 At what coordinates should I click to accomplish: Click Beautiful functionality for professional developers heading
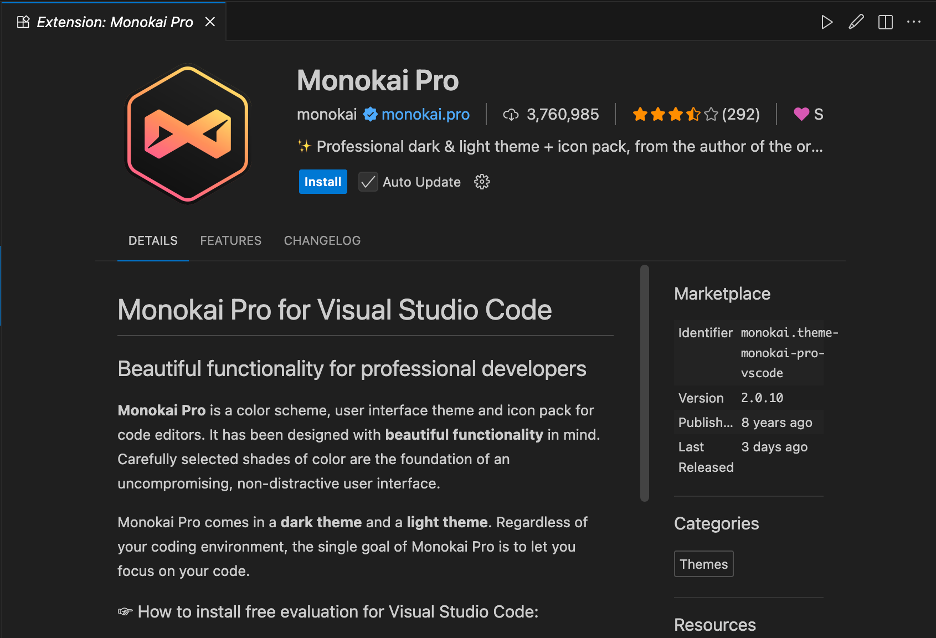pos(352,369)
